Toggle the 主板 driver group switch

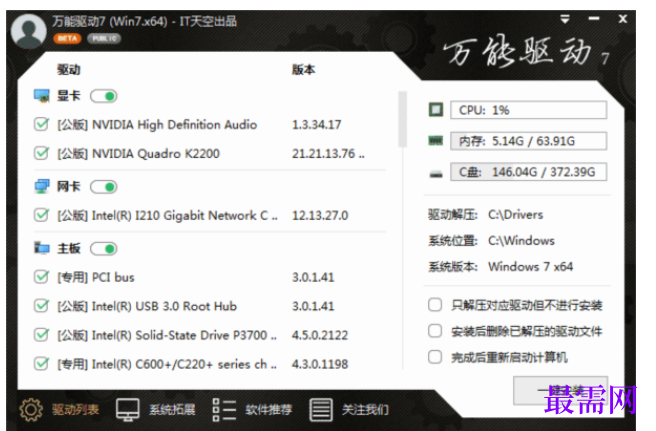104,249
